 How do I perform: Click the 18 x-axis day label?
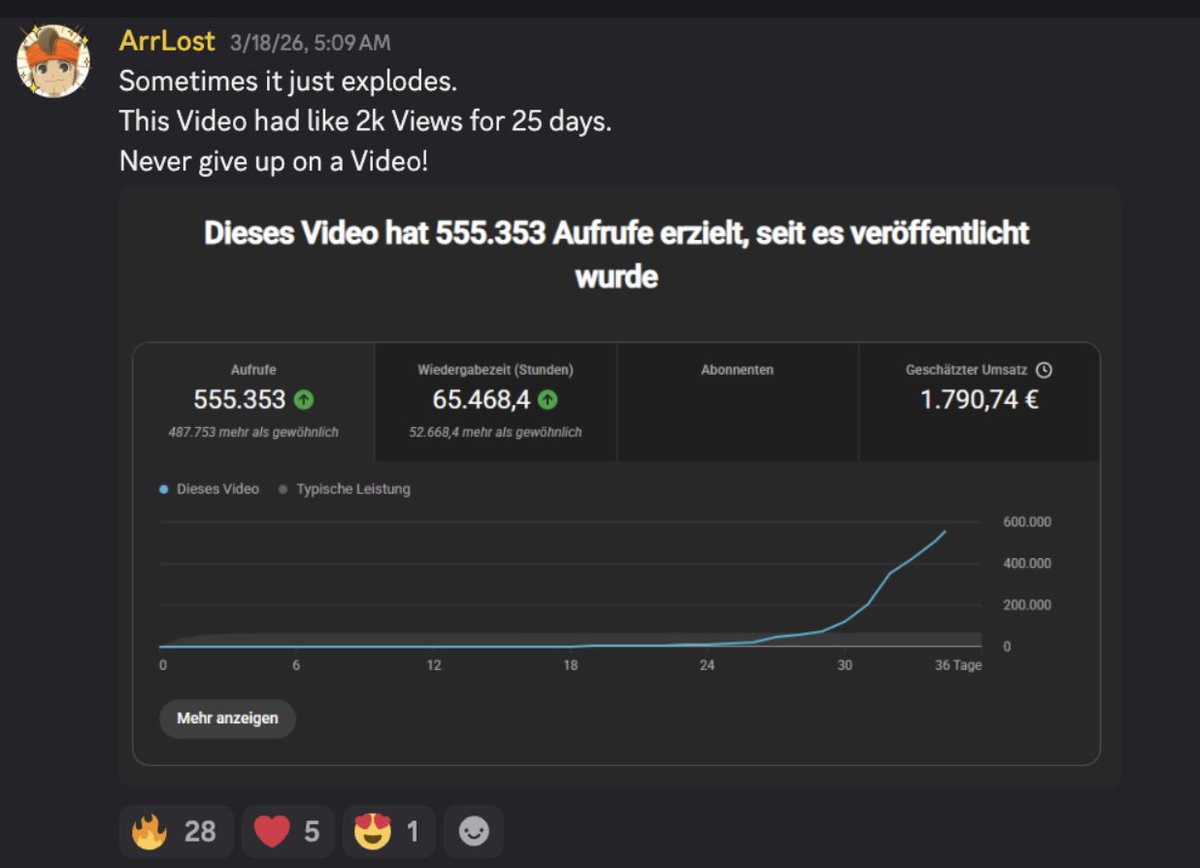[x=570, y=666]
